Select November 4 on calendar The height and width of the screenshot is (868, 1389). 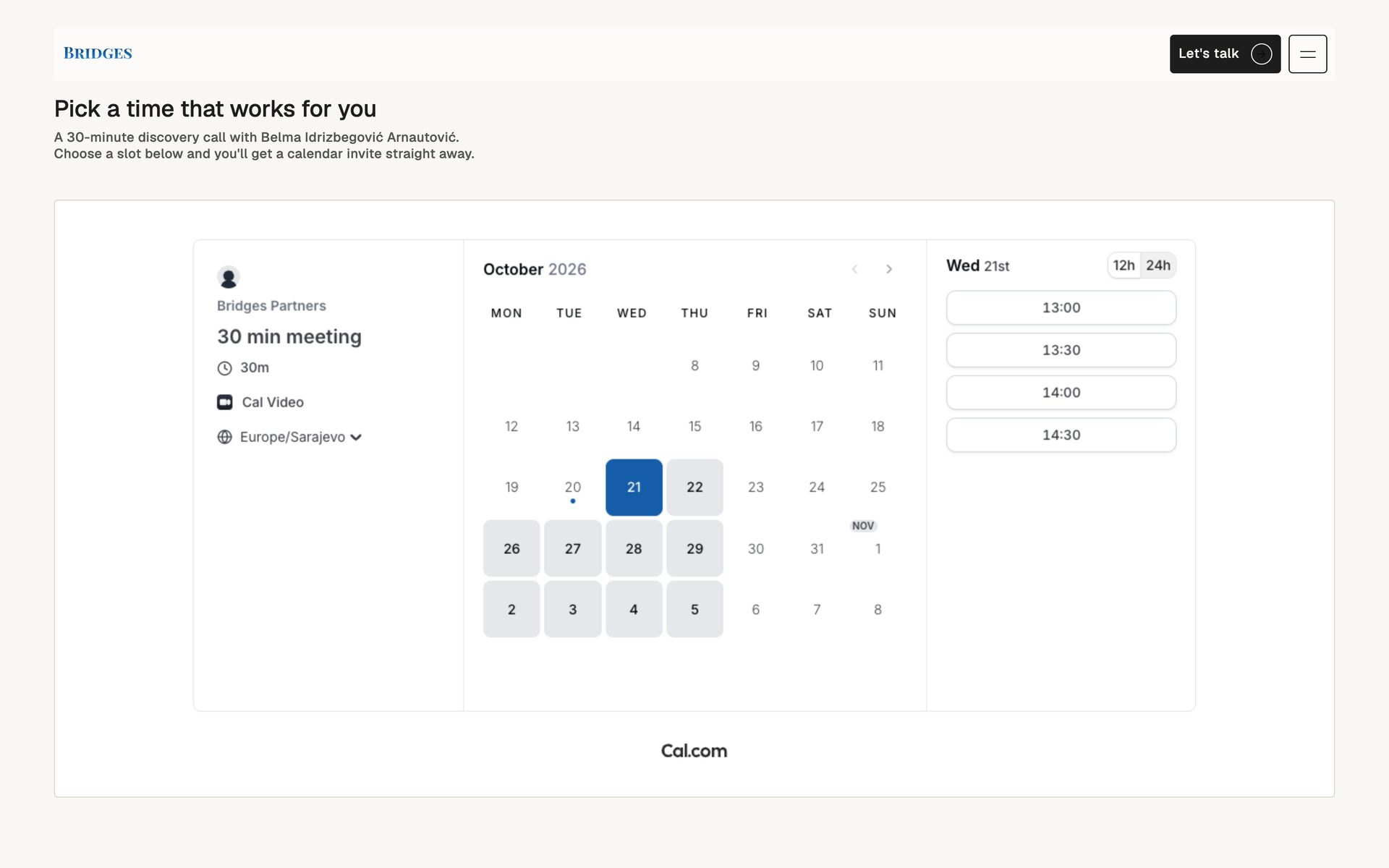[634, 609]
